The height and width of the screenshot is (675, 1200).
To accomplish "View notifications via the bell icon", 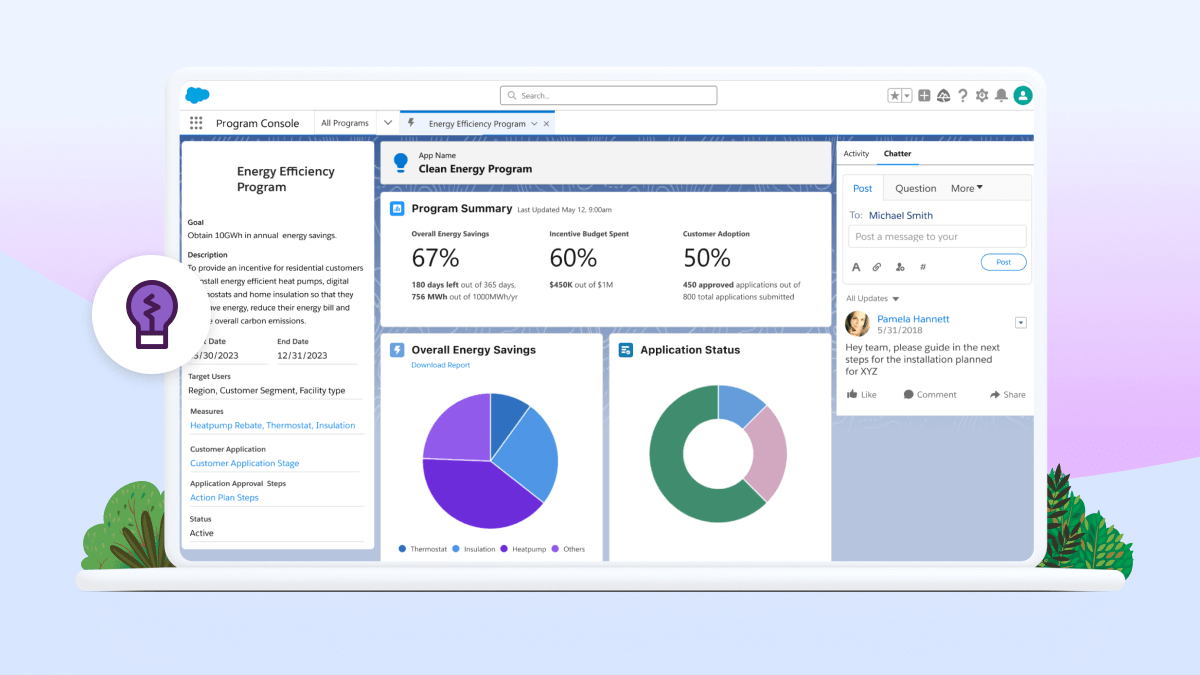I will [x=1003, y=95].
